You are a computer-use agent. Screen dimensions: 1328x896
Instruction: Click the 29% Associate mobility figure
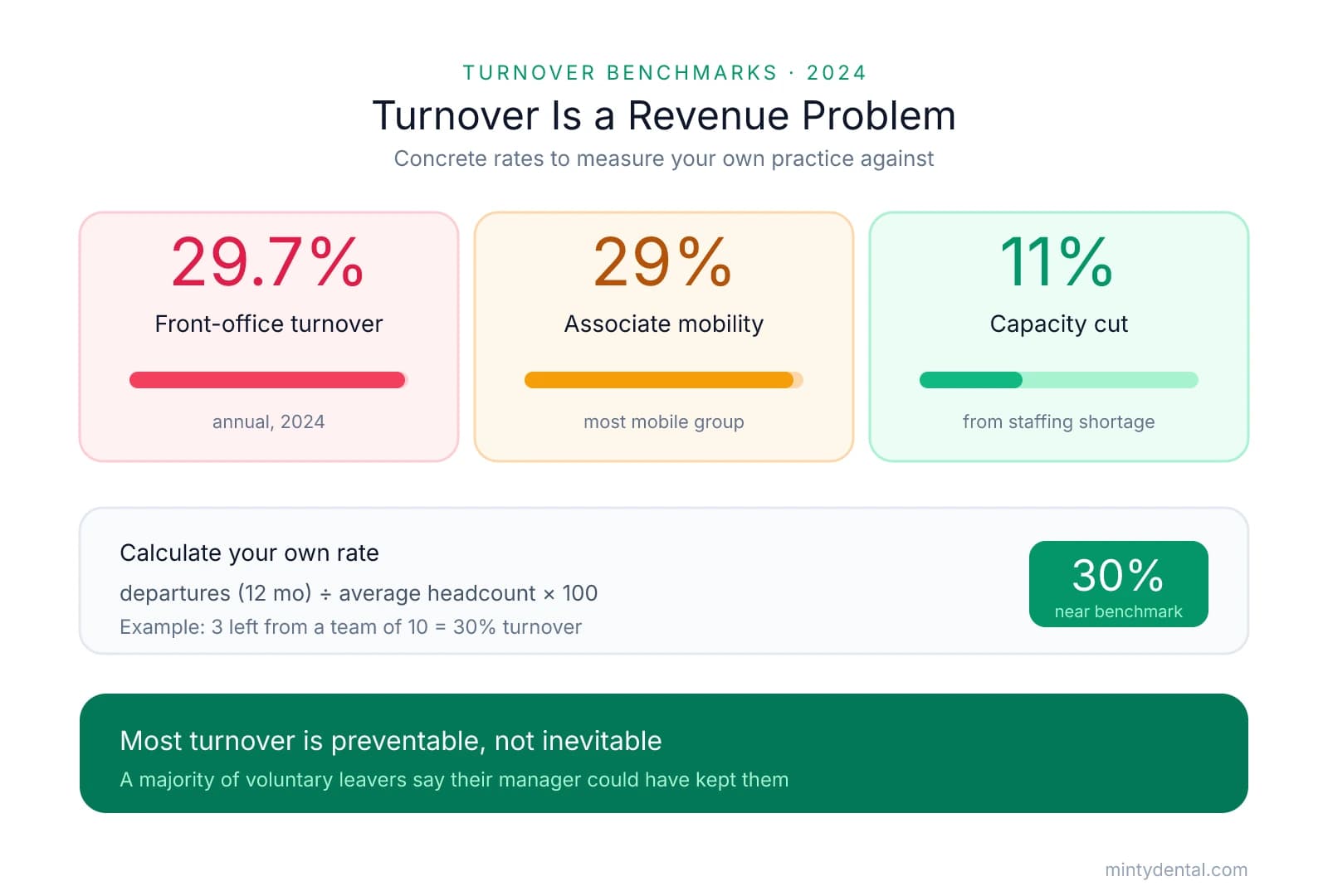pyautogui.click(x=663, y=262)
